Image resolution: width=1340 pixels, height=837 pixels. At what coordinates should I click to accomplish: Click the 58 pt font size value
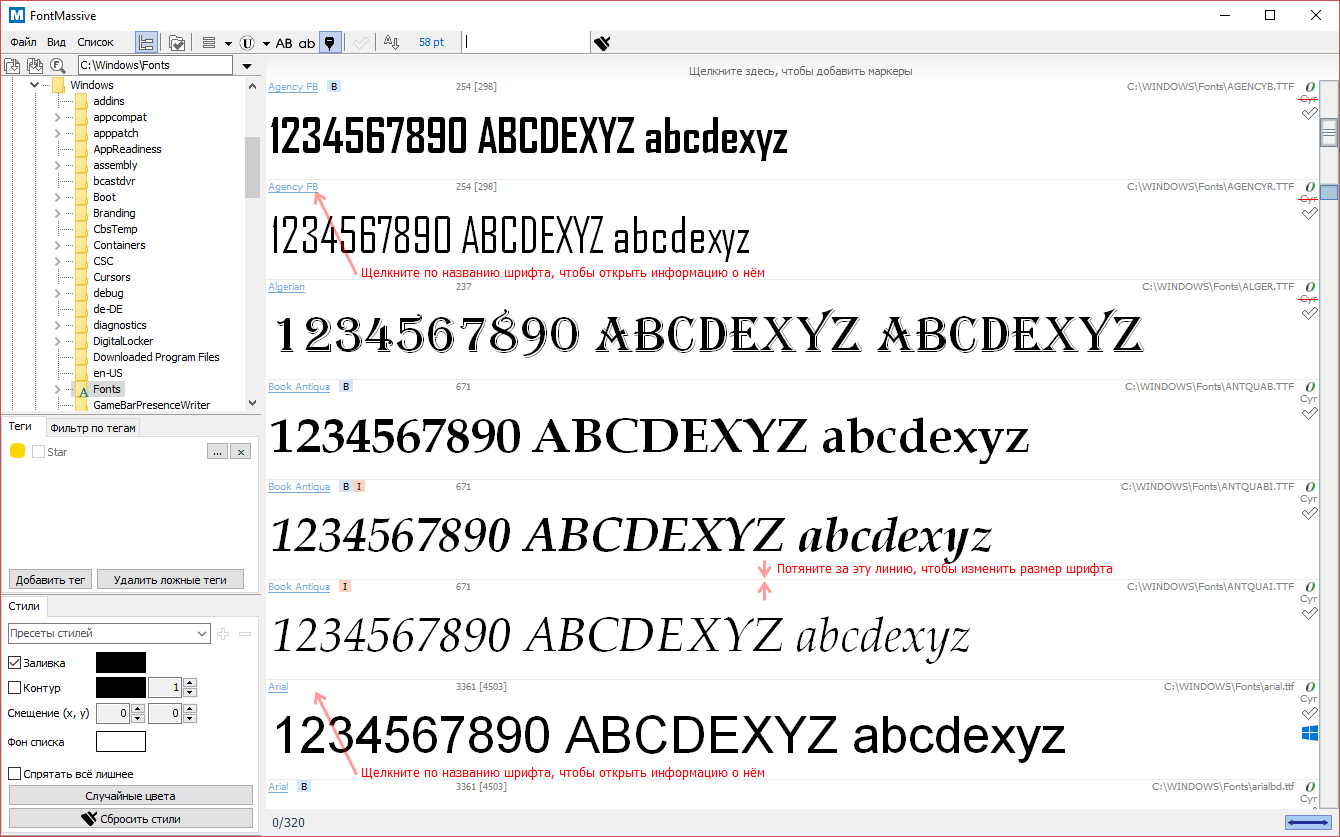click(x=432, y=42)
